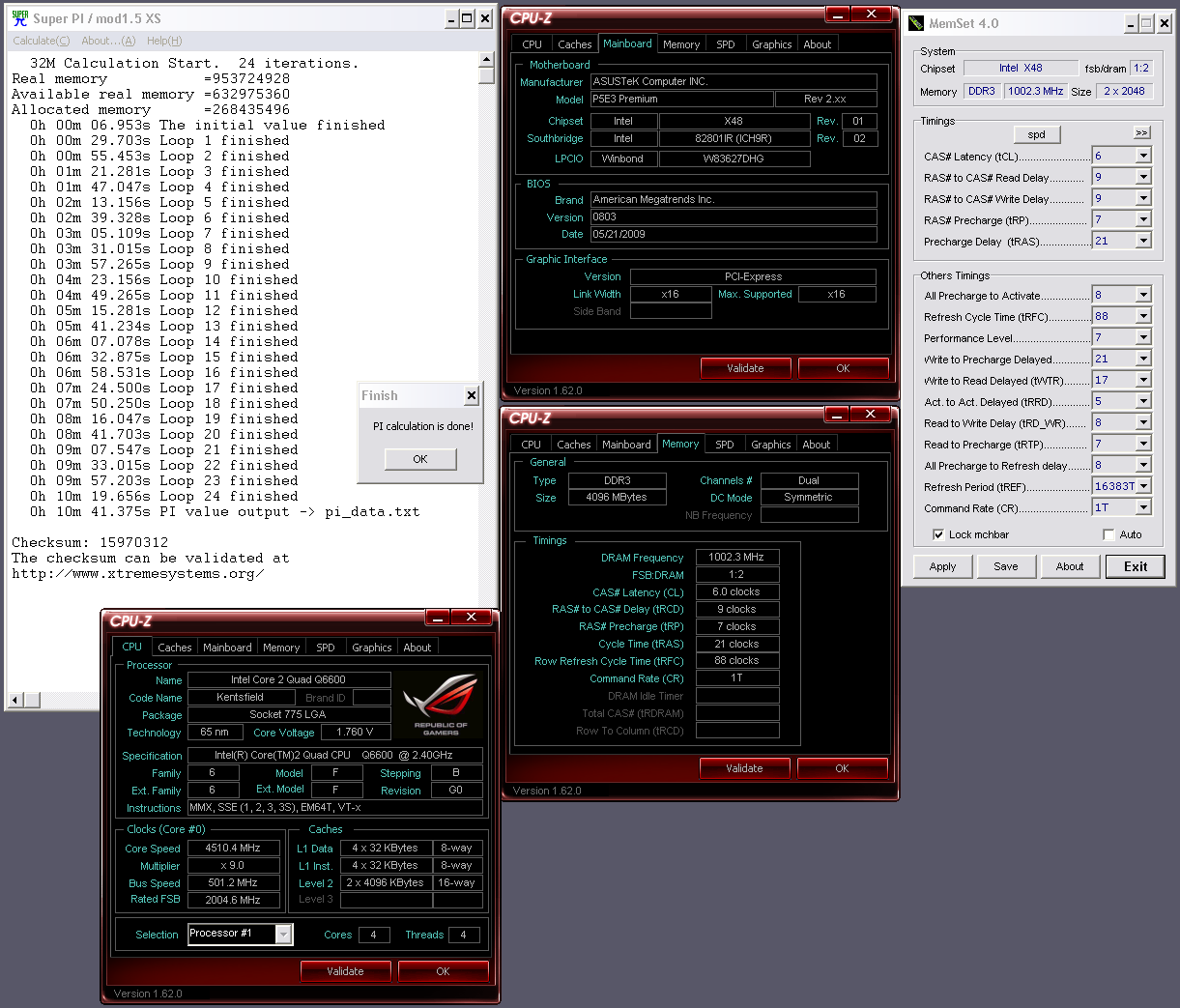The image size is (1180, 1008).
Task: Select Mainboard tab in bottom CPU-Z window
Action: click(227, 648)
